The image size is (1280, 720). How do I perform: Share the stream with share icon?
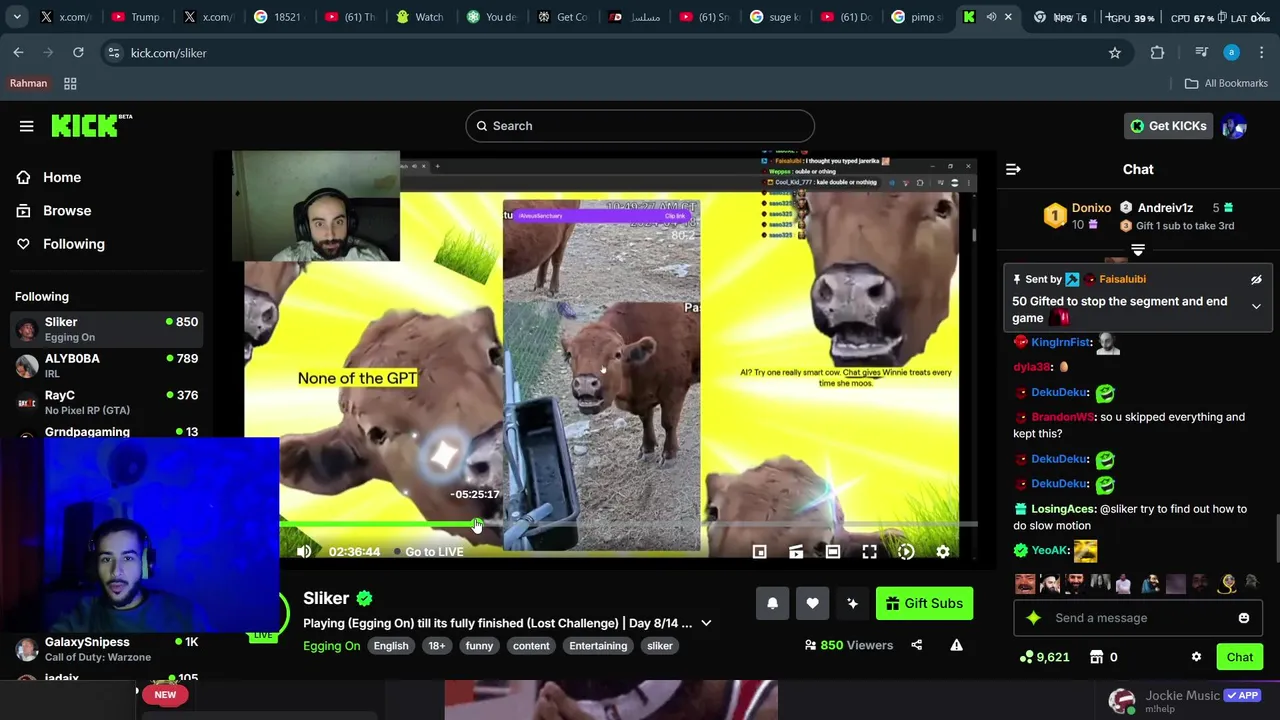(x=917, y=645)
